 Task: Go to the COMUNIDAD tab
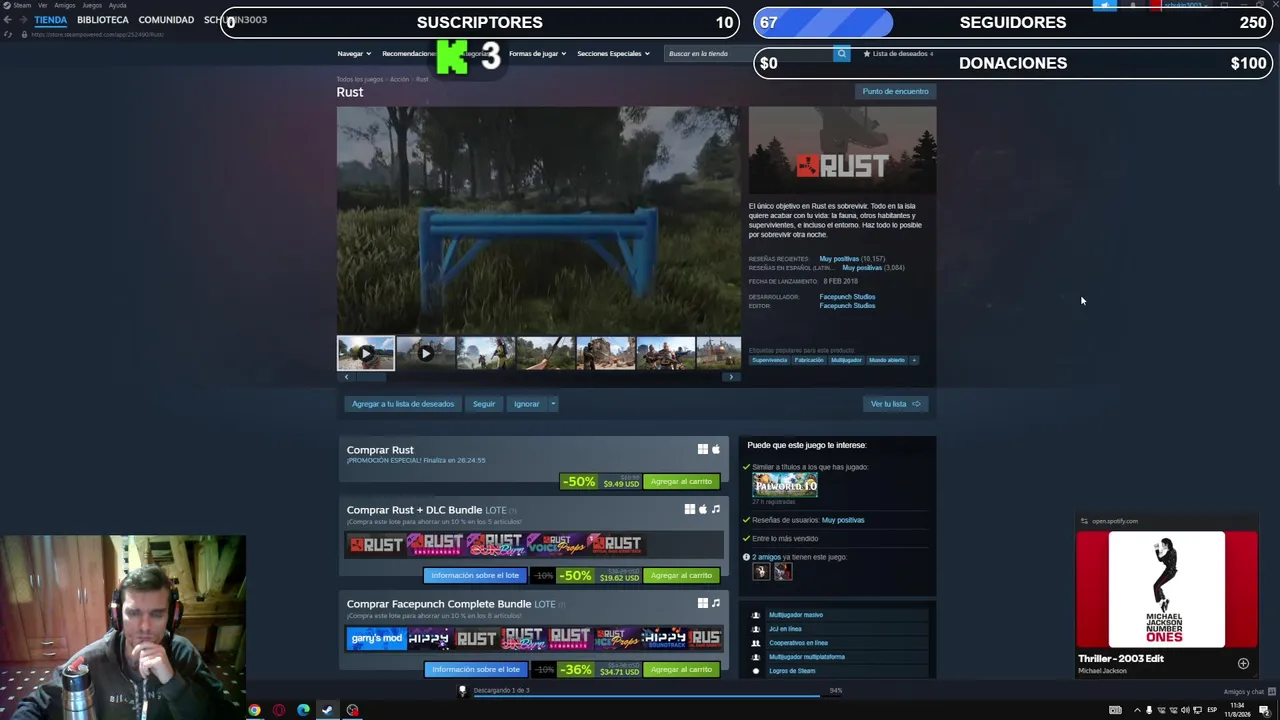pos(166,20)
